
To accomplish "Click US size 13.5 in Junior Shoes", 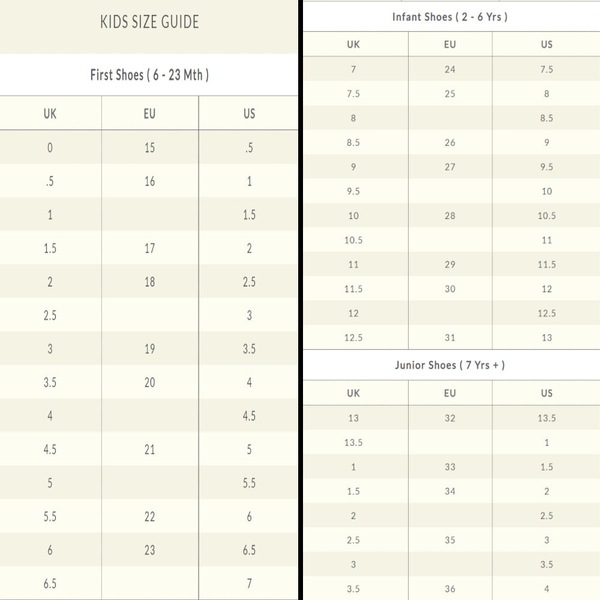I will pos(546,418).
